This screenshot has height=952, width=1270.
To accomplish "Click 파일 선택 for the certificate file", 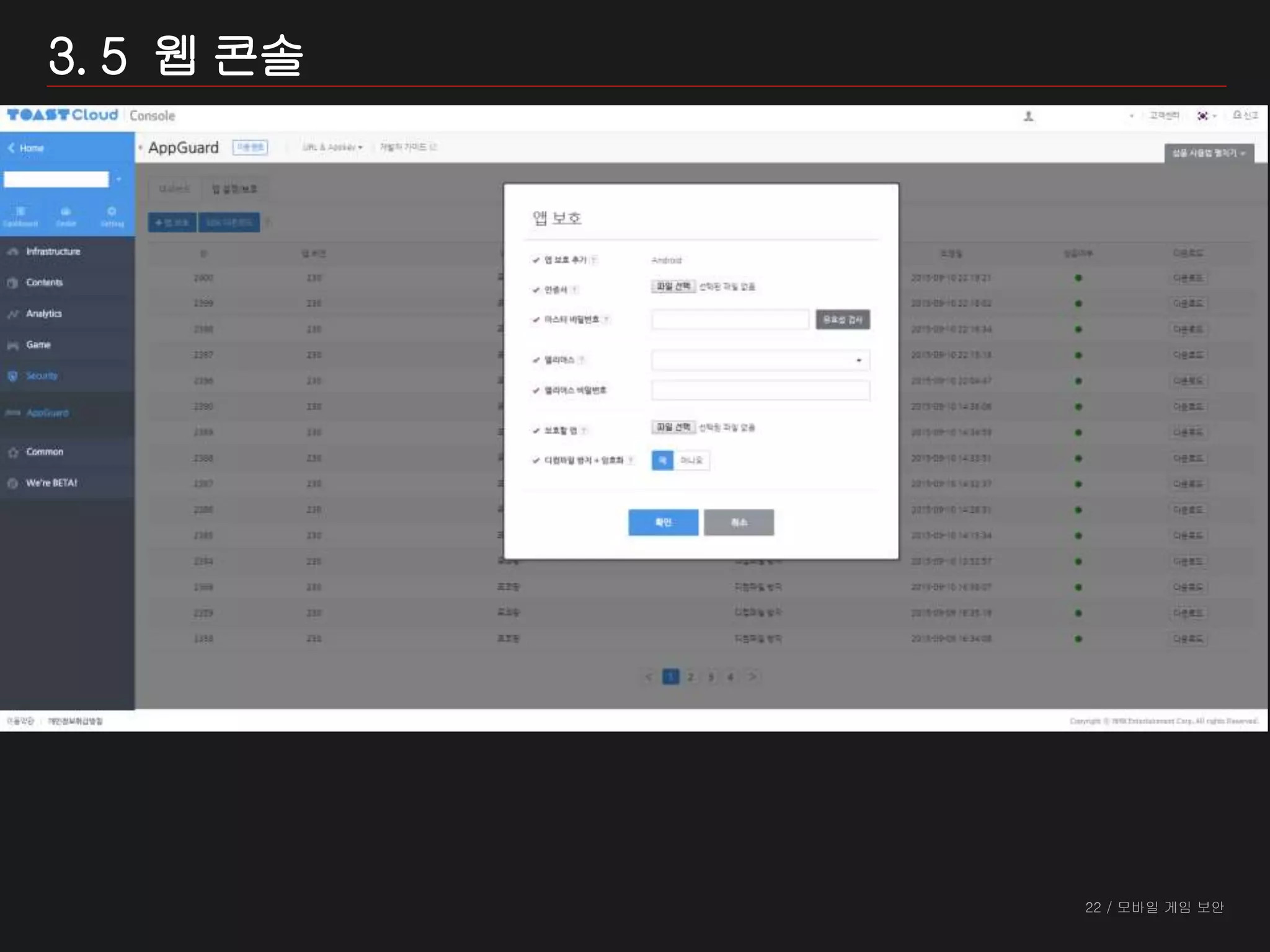I will point(673,286).
